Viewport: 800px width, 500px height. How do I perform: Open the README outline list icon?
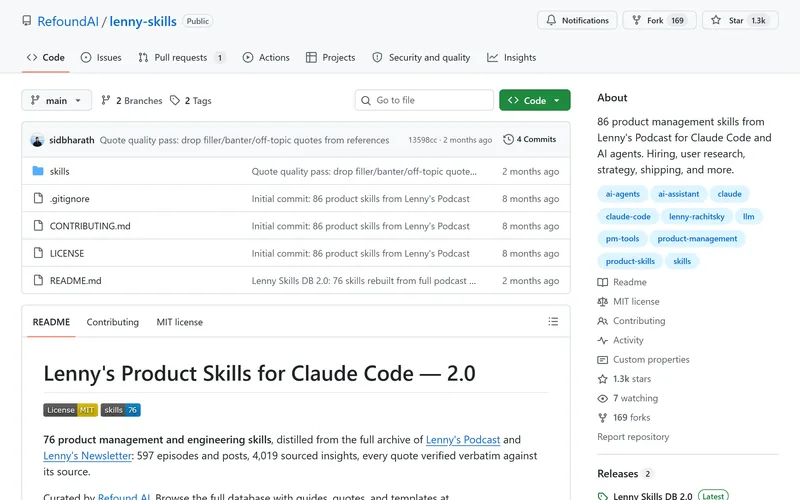point(553,321)
